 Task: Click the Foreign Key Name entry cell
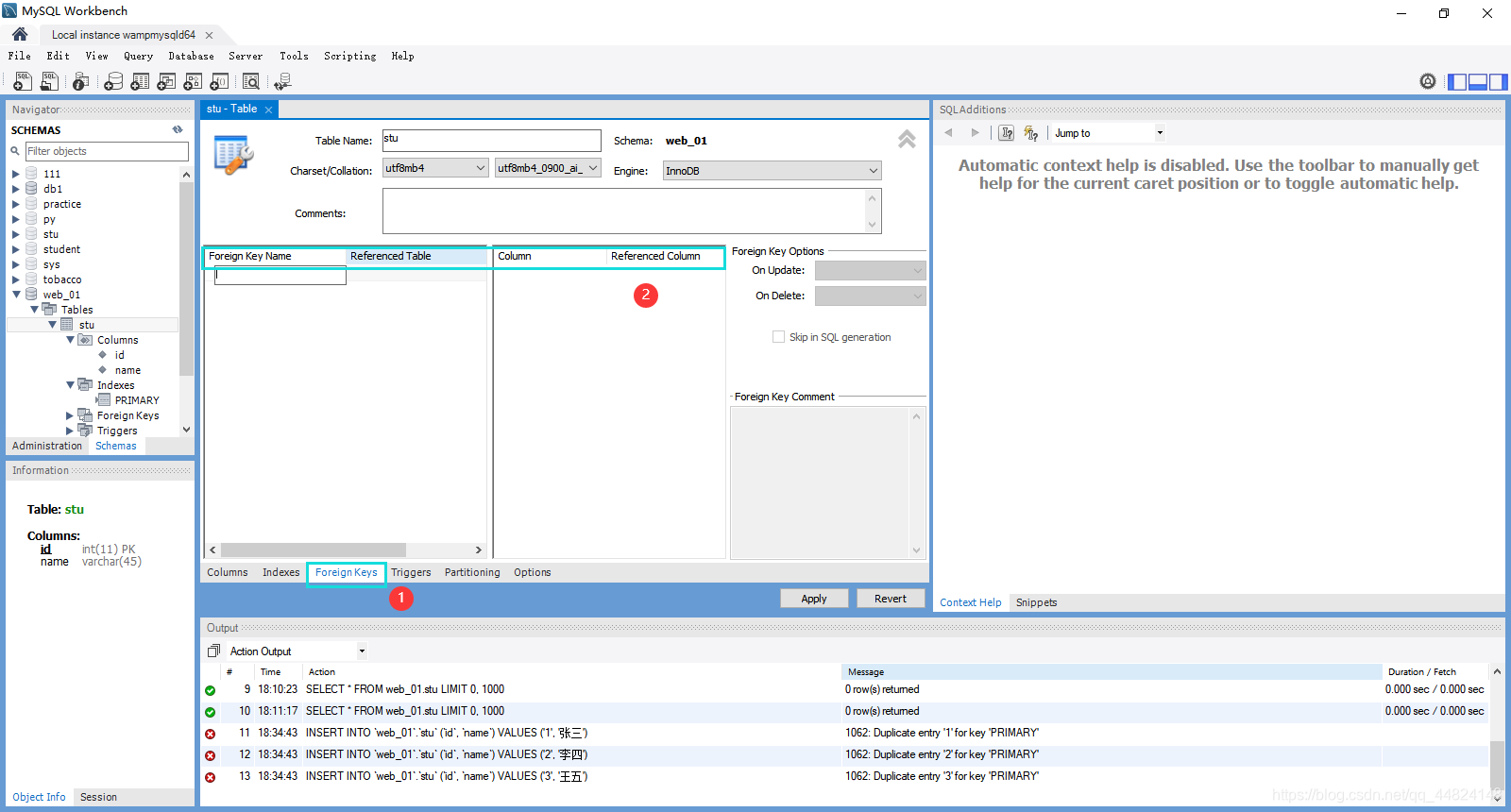pos(280,276)
